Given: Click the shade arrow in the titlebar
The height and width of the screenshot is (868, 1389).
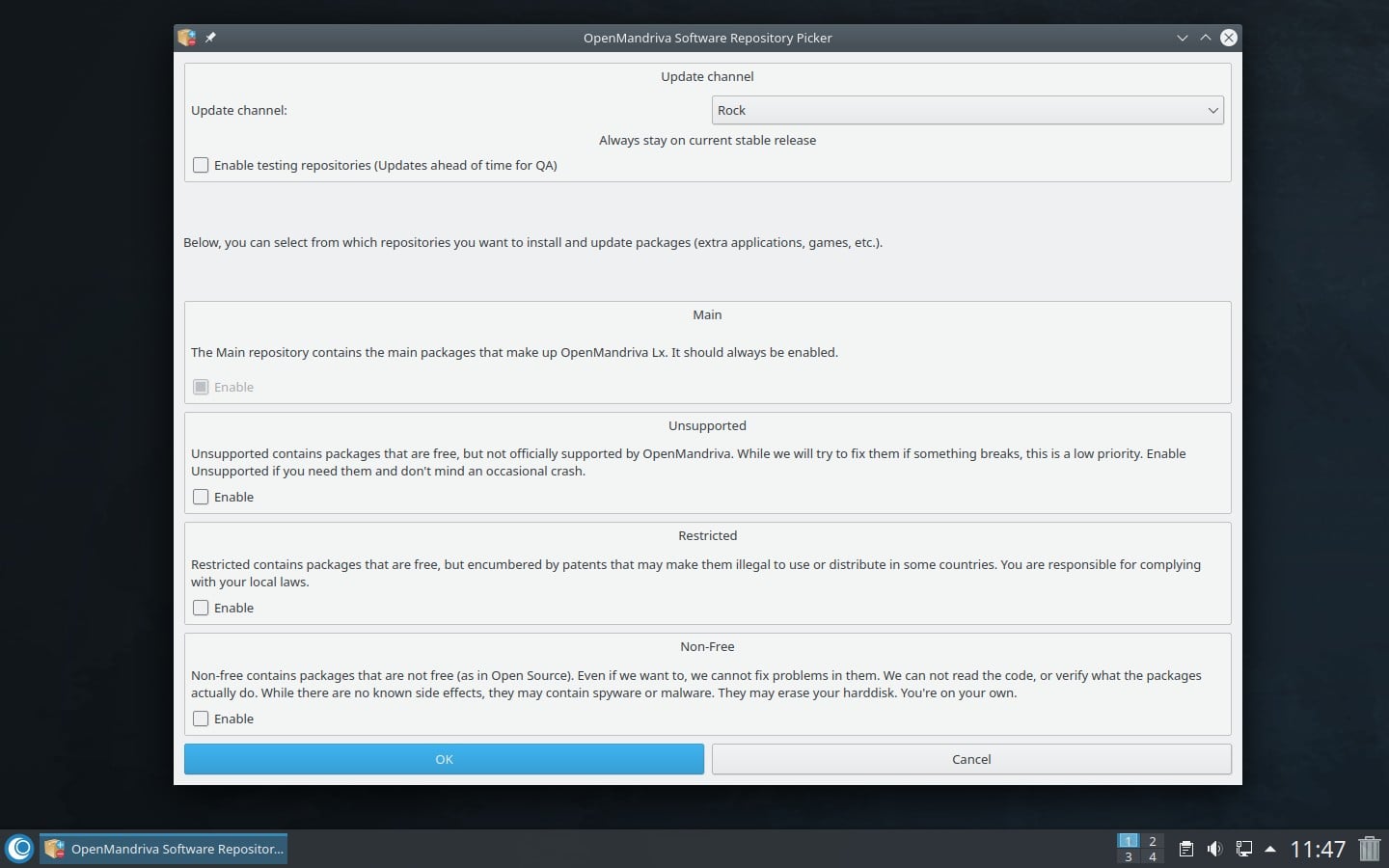Looking at the screenshot, I should 1205,38.
